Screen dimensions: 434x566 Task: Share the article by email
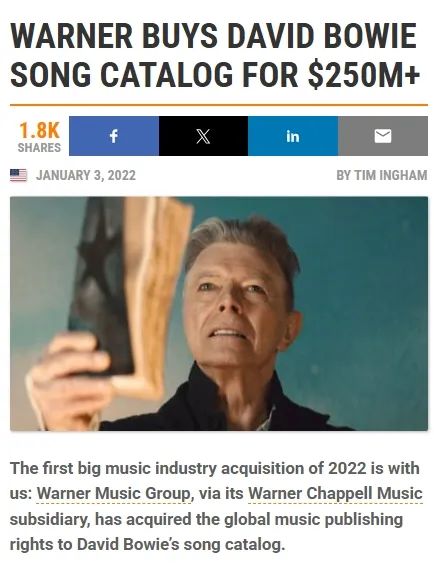pyautogui.click(x=383, y=136)
